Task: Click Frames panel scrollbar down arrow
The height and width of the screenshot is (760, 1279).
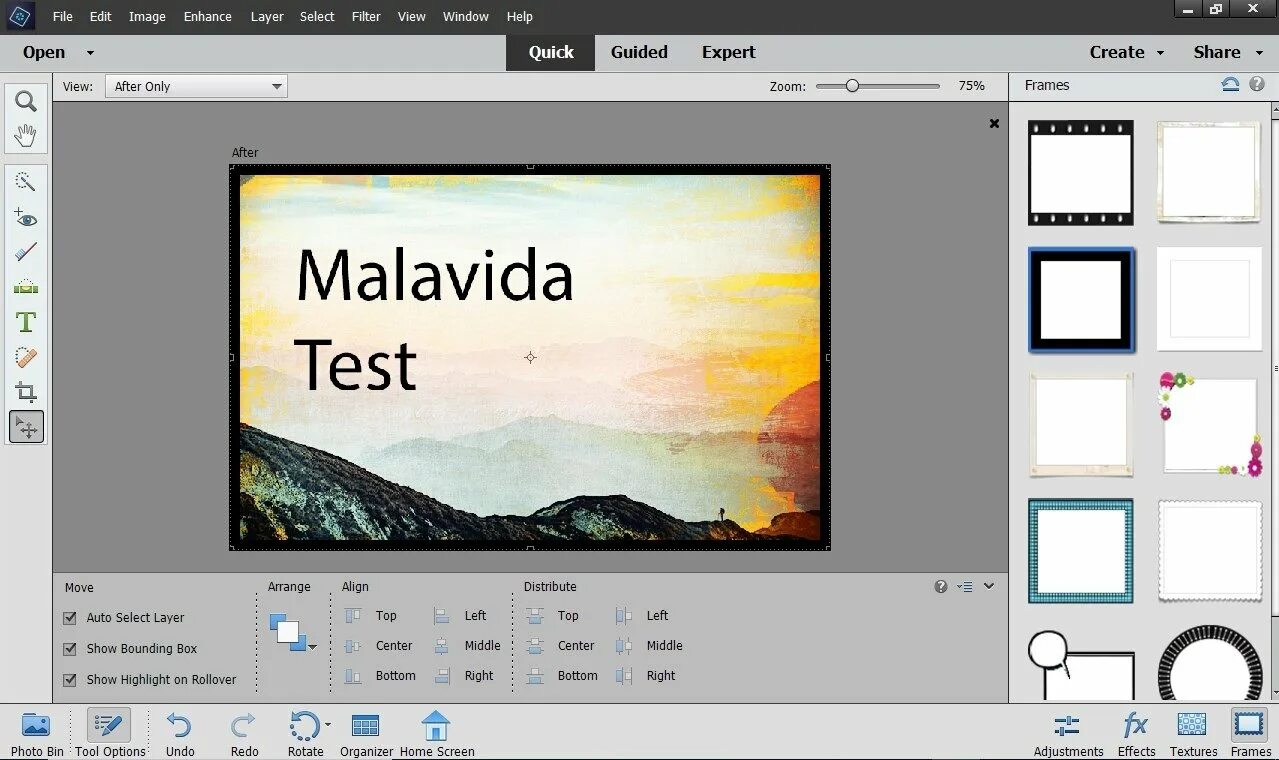Action: tap(1273, 692)
